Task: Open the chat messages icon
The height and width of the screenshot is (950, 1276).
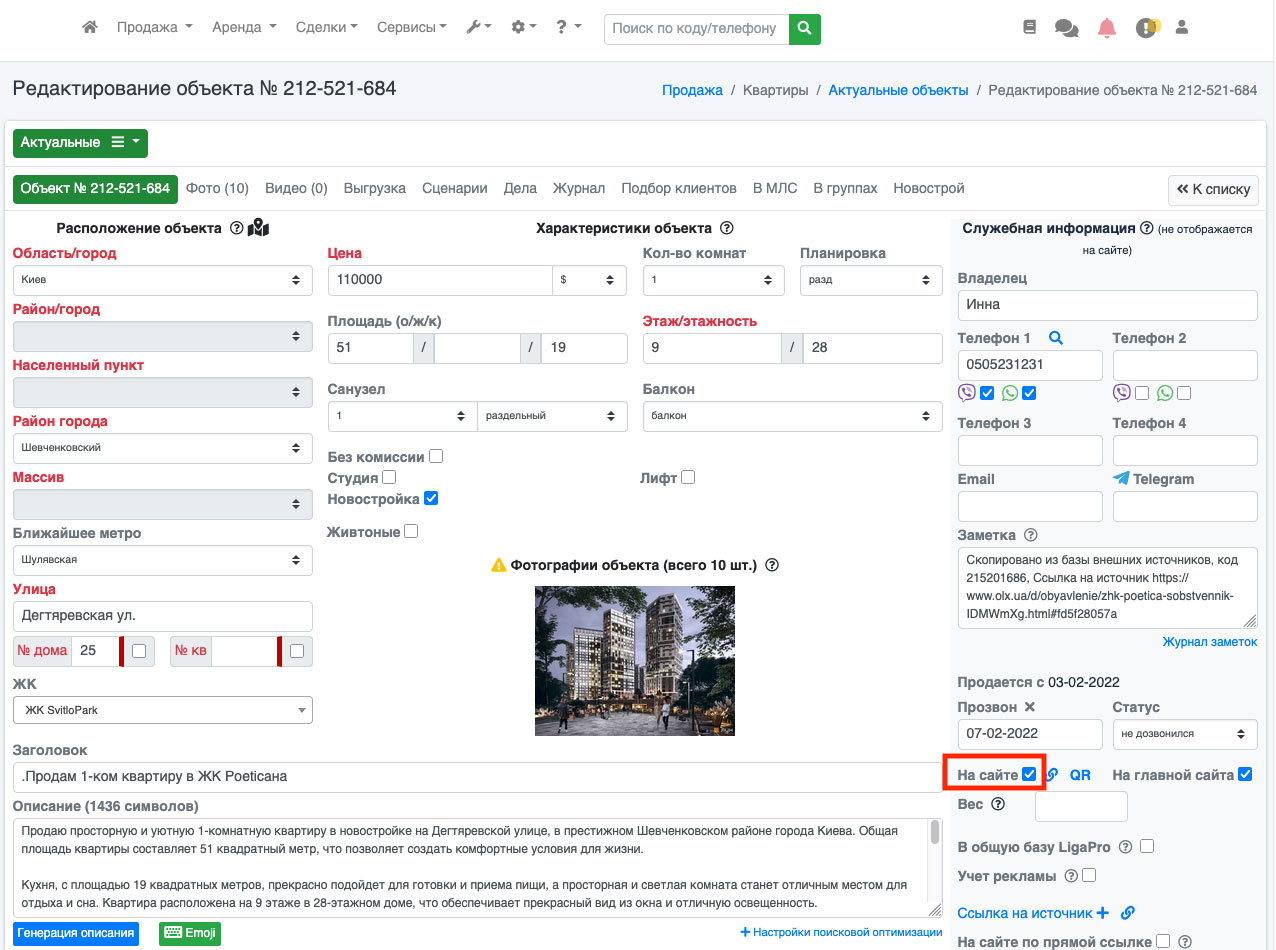Action: (x=1066, y=29)
